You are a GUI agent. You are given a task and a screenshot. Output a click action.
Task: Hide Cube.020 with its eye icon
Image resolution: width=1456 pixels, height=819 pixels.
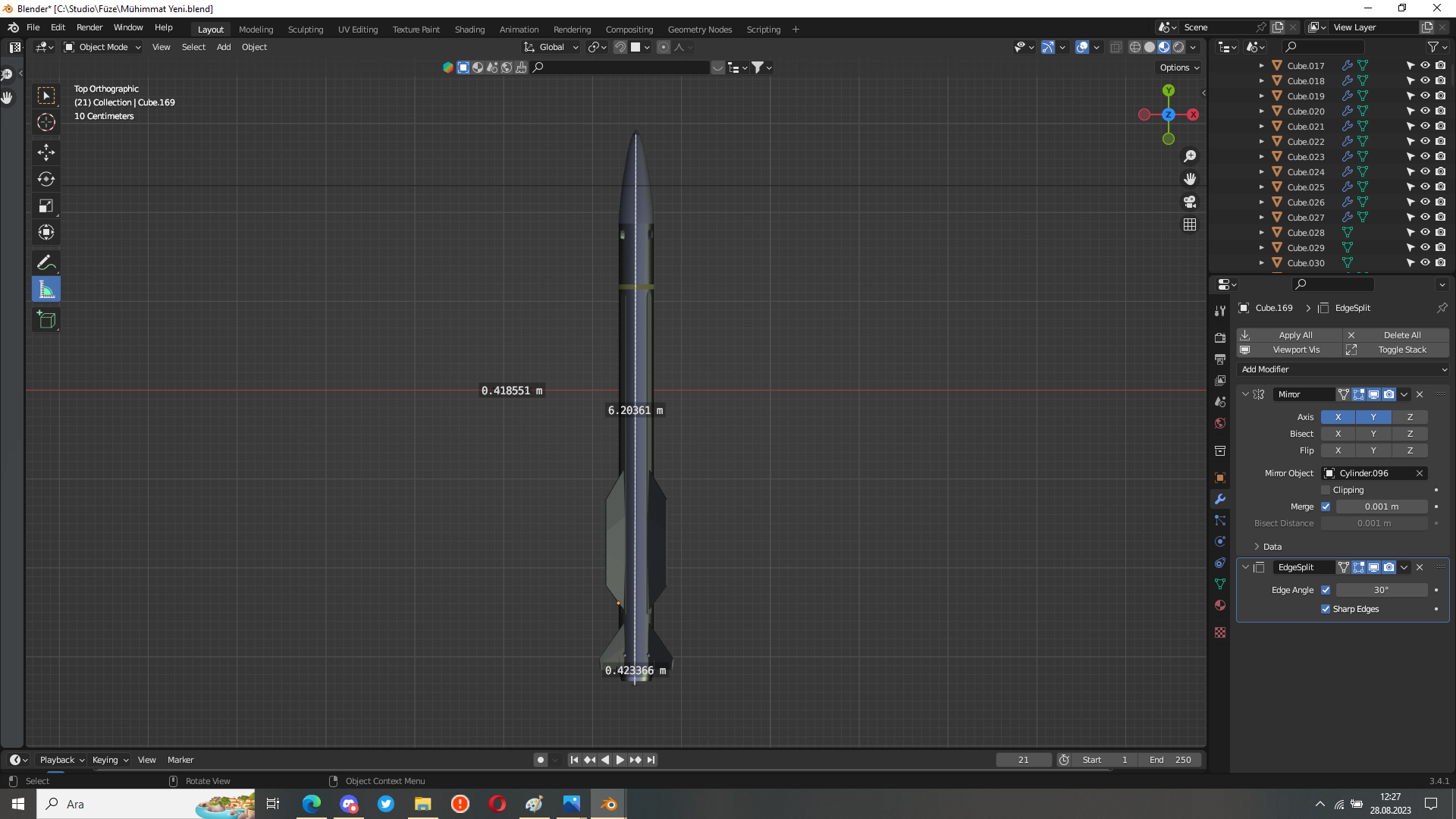[x=1425, y=111]
